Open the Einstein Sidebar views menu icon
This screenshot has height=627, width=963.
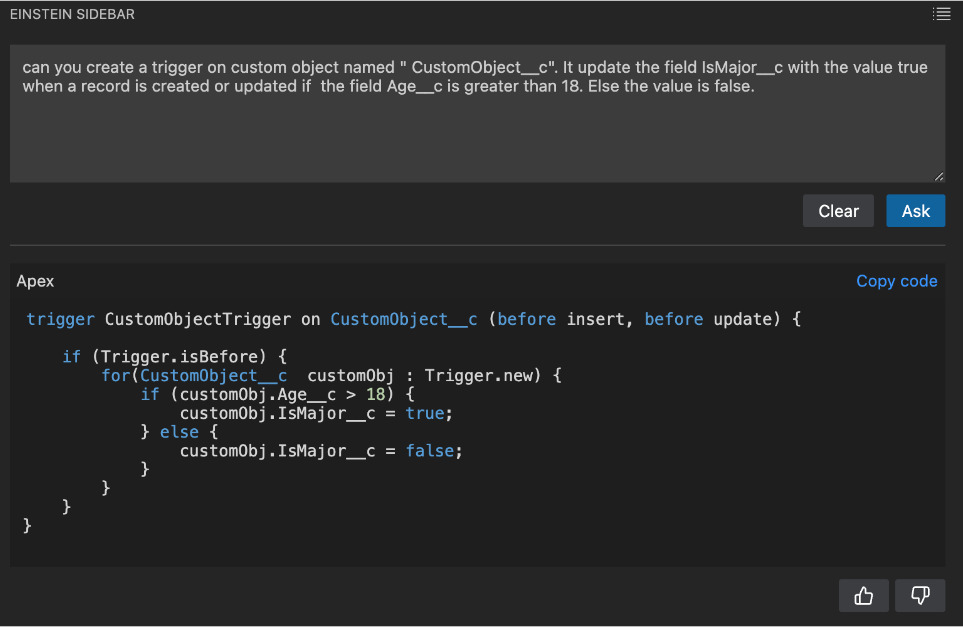pyautogui.click(x=940, y=14)
